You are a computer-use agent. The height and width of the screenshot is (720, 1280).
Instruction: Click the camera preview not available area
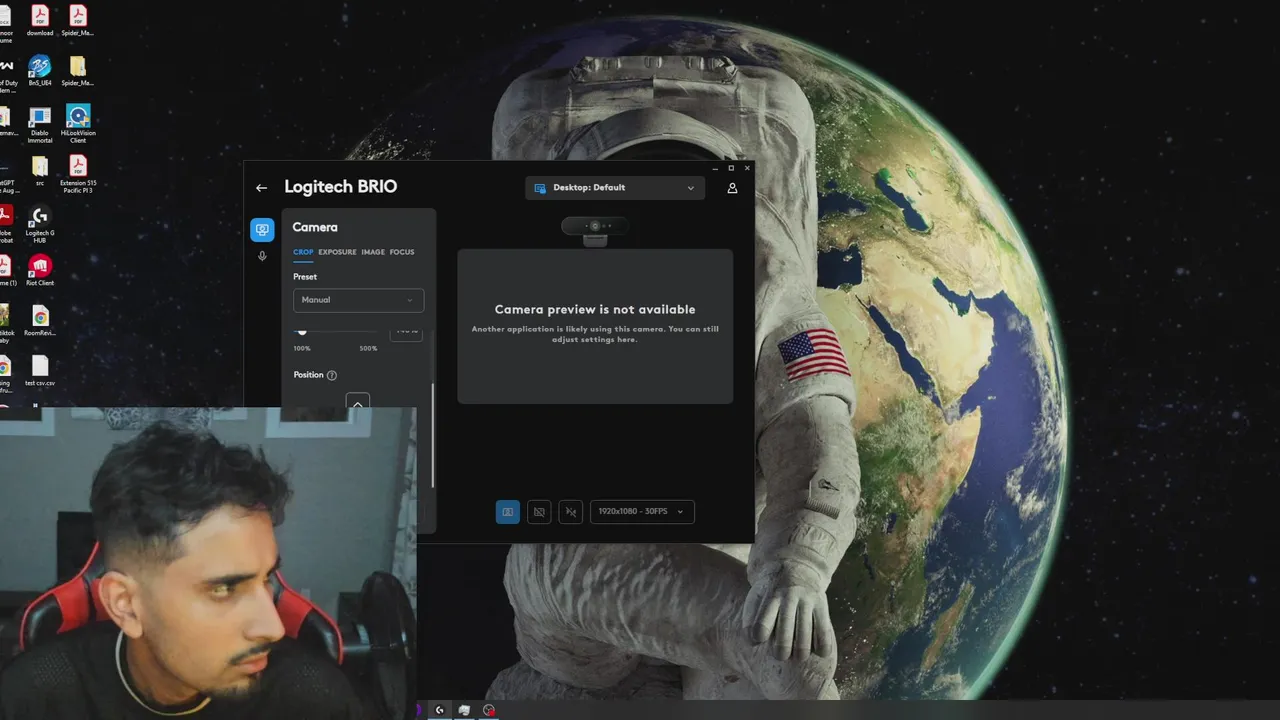click(595, 326)
